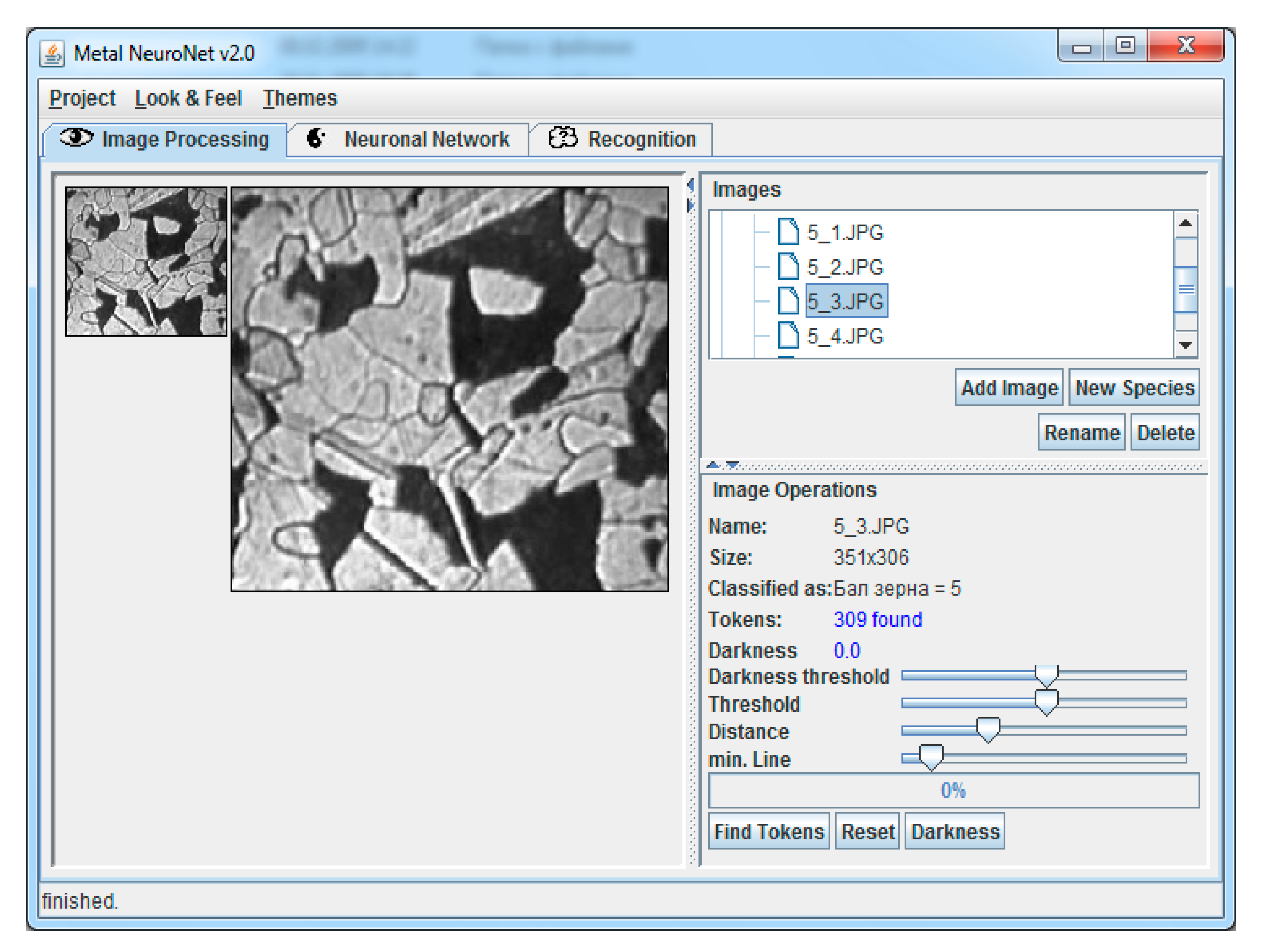The height and width of the screenshot is (952, 1264).
Task: Click the New Species button
Action: point(1134,388)
